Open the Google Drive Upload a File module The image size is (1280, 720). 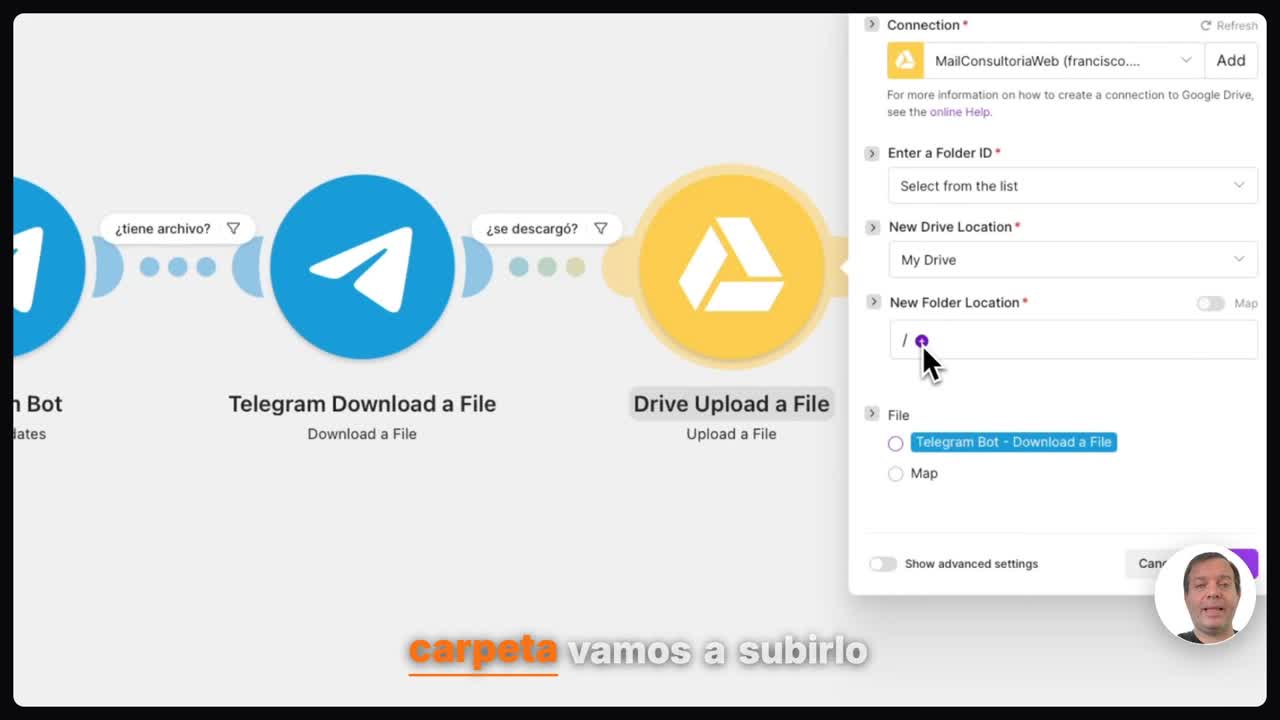(731, 267)
